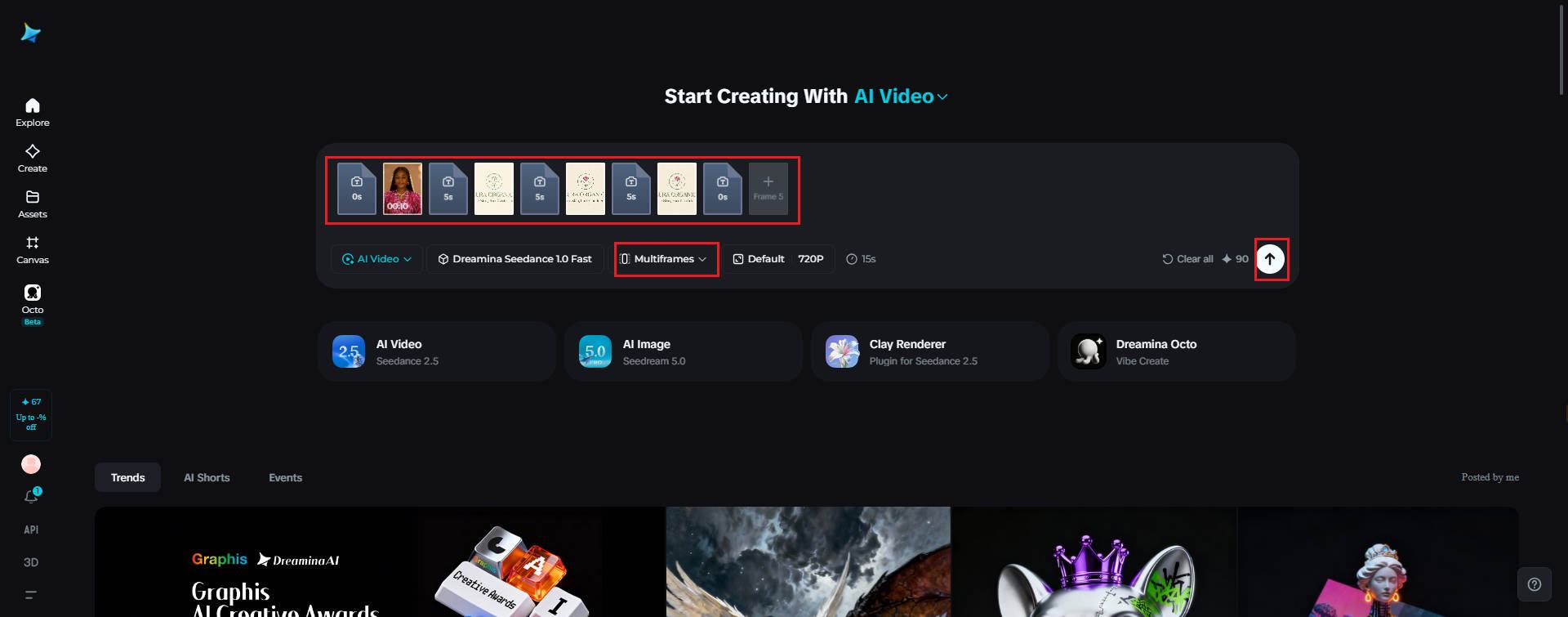Choose the Dreamina Seedance 1.0 Fast model

point(514,259)
